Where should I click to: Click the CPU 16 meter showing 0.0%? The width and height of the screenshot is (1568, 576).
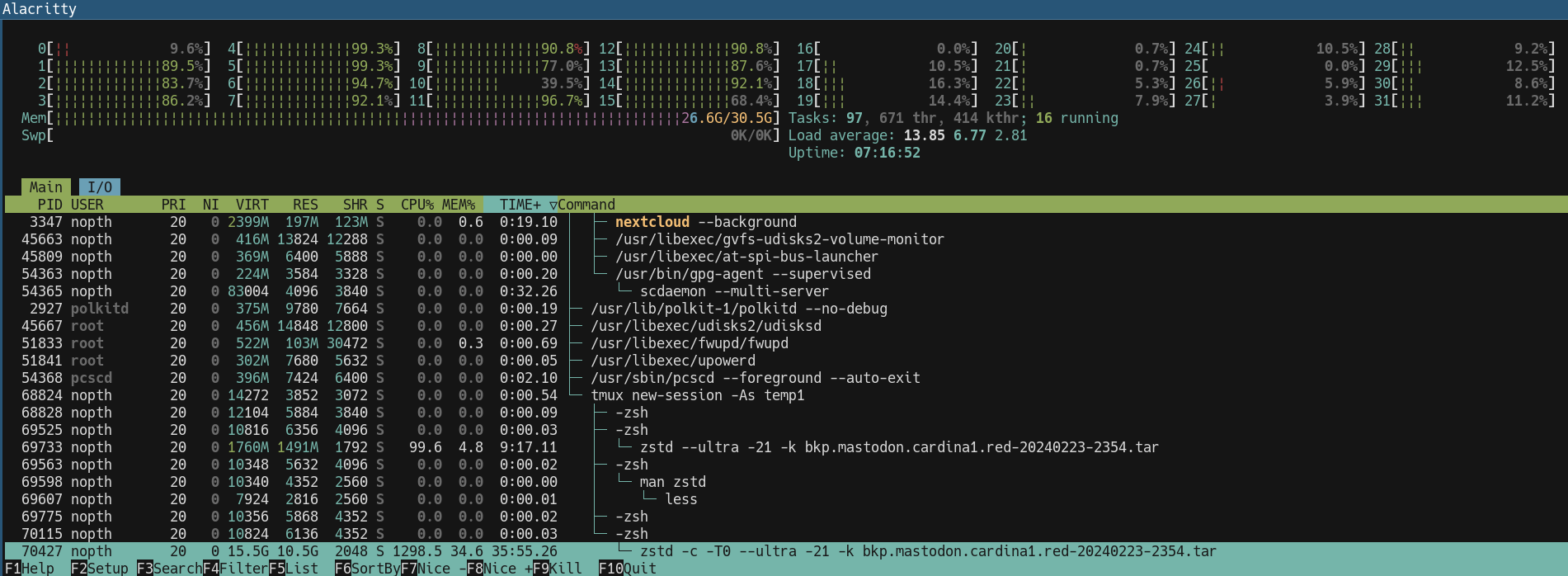[888, 49]
